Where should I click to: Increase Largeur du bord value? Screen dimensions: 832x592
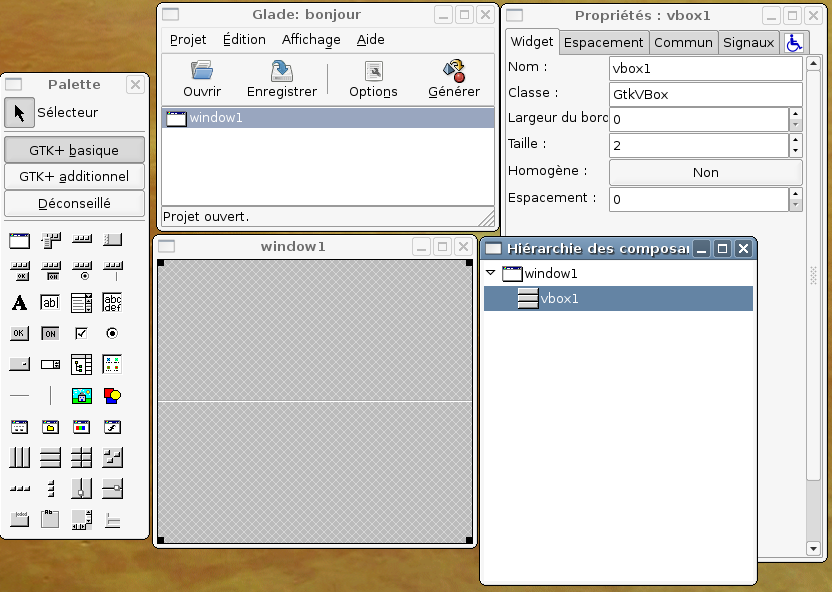pyautogui.click(x=795, y=114)
